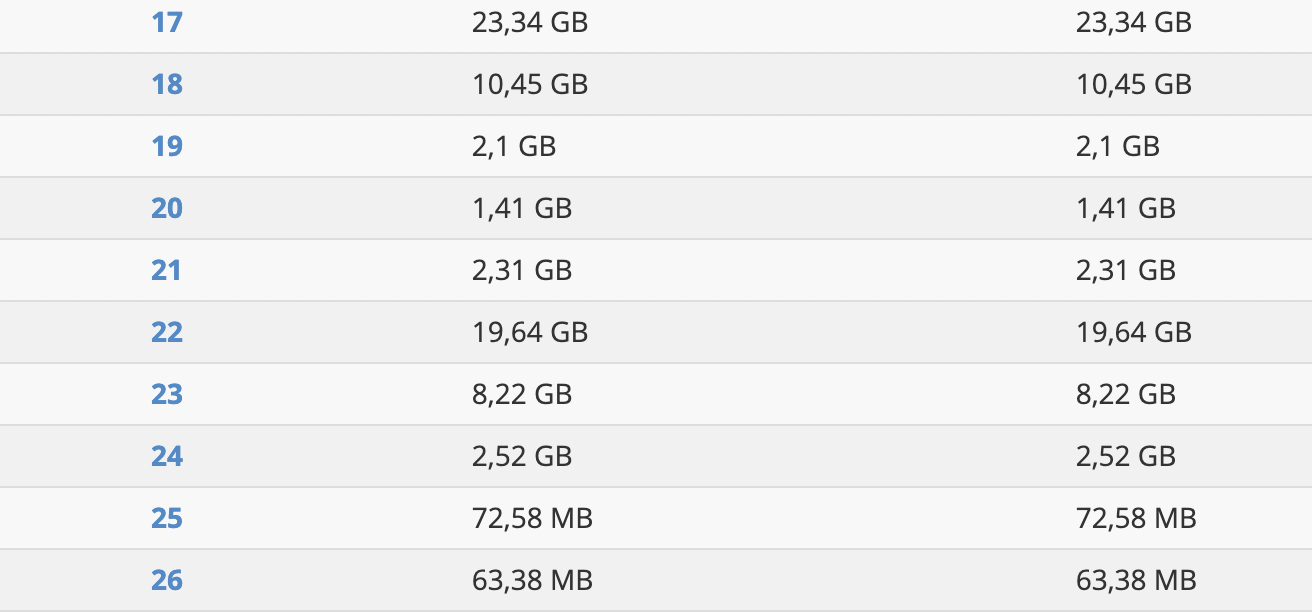The image size is (1312, 612).
Task: Select the rightmost 19,64 GB value
Action: click(1134, 332)
